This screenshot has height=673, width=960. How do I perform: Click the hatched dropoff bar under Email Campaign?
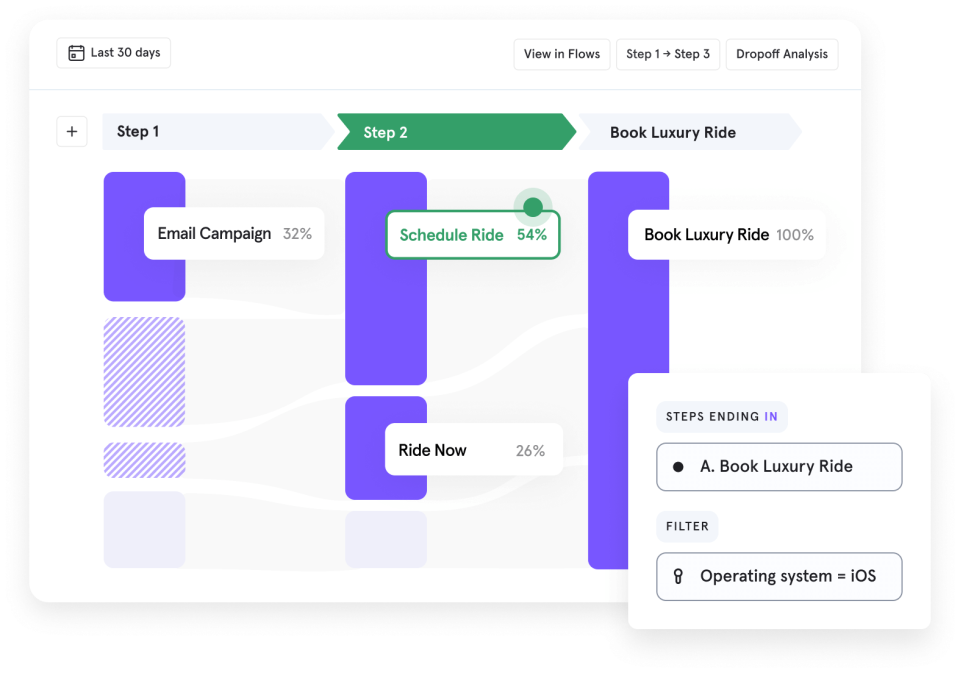click(144, 371)
